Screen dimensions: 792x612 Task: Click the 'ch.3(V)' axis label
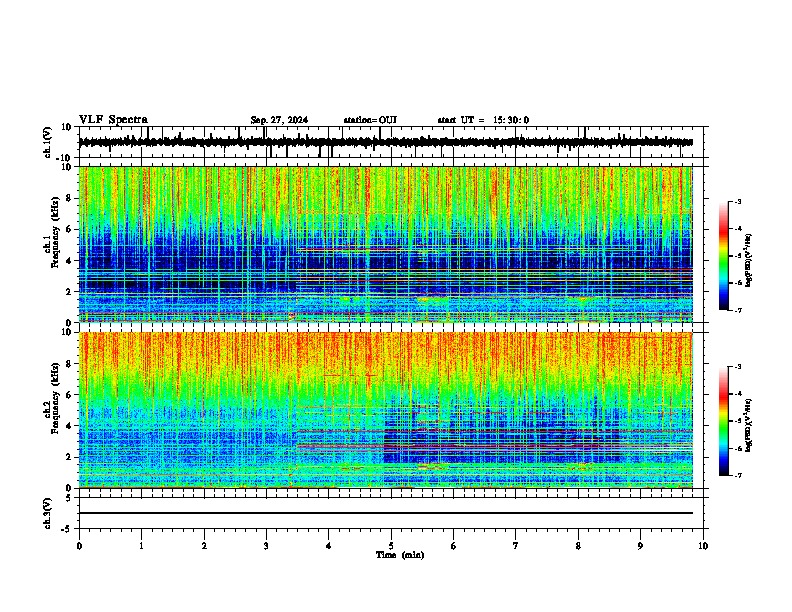pyautogui.click(x=48, y=513)
